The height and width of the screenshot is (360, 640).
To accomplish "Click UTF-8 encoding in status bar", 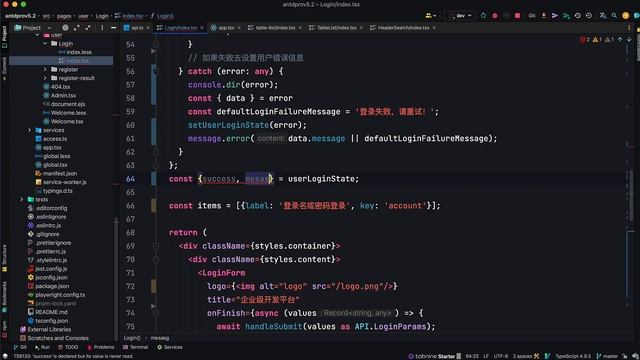I will tap(501, 356).
